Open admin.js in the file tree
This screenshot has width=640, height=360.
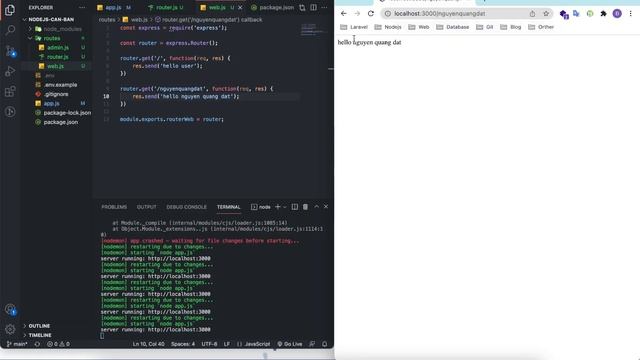coord(58,47)
